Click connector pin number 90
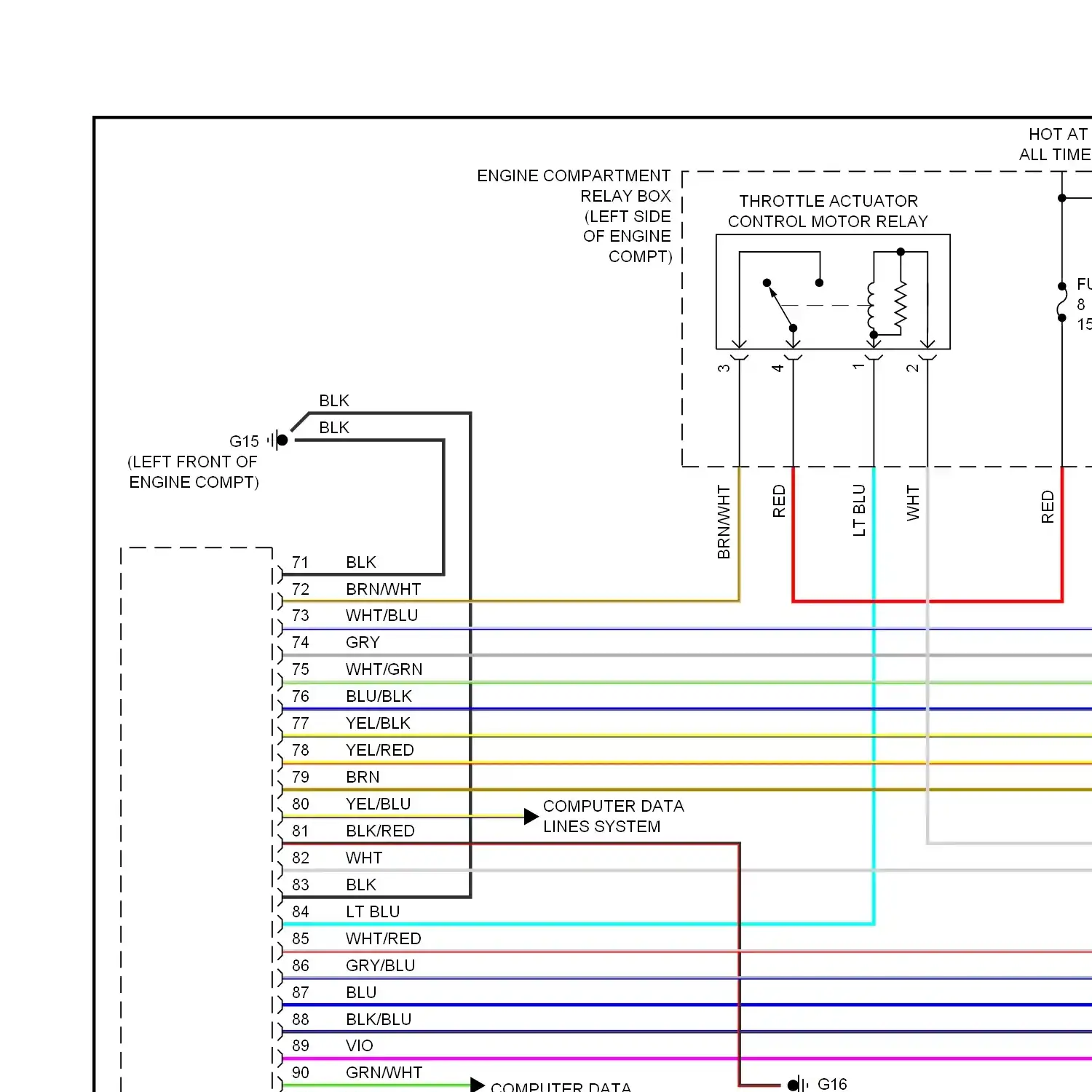The width and height of the screenshot is (1092, 1092). (x=301, y=1072)
